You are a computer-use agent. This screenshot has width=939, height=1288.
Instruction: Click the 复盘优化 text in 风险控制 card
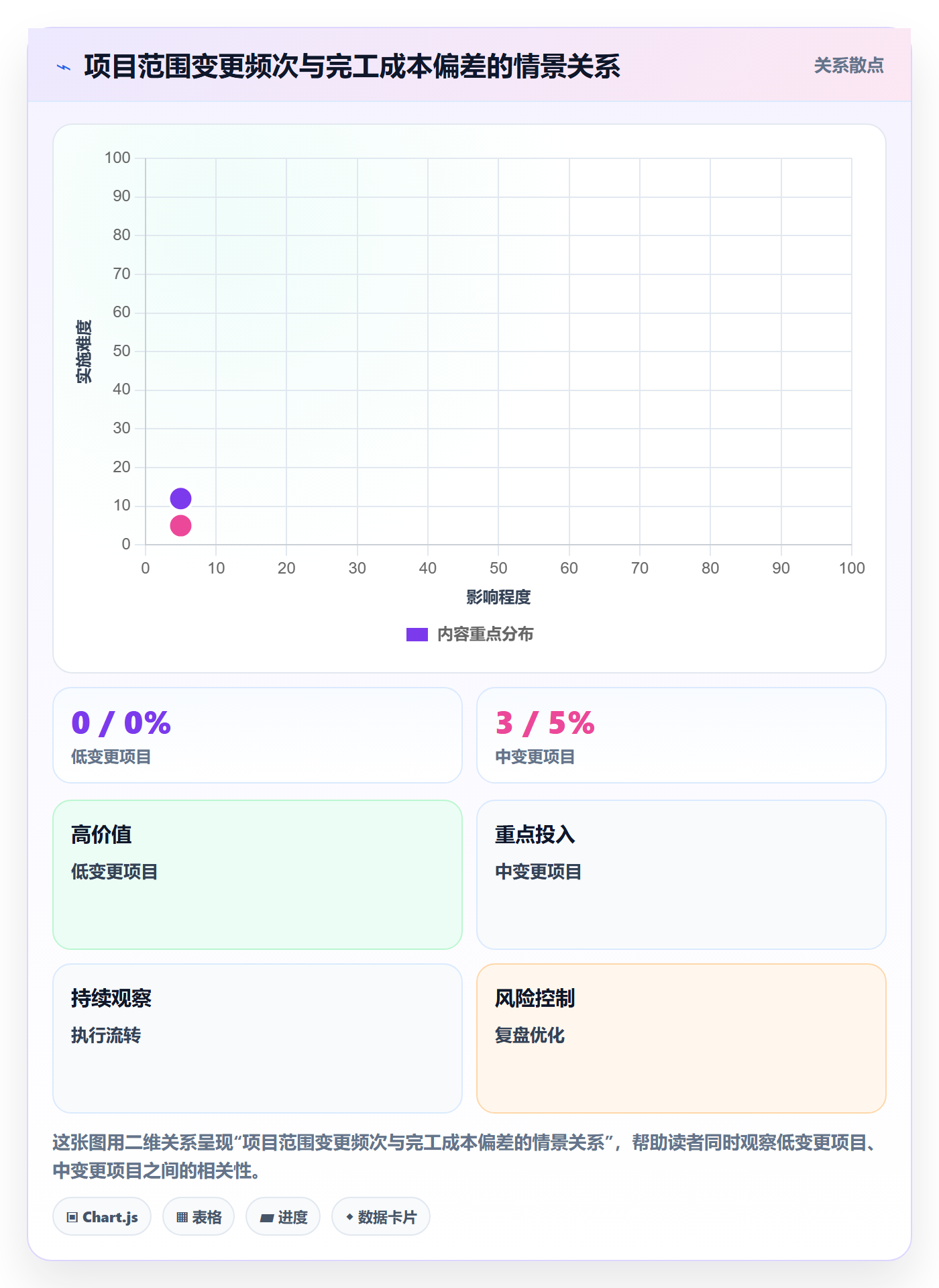[x=530, y=1035]
